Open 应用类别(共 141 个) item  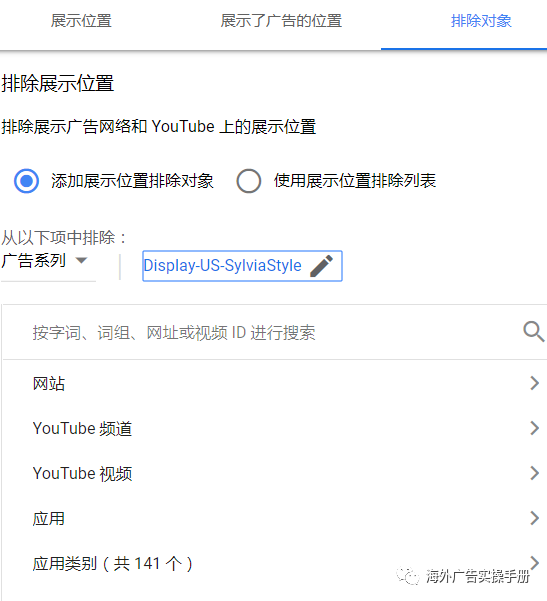coord(275,563)
